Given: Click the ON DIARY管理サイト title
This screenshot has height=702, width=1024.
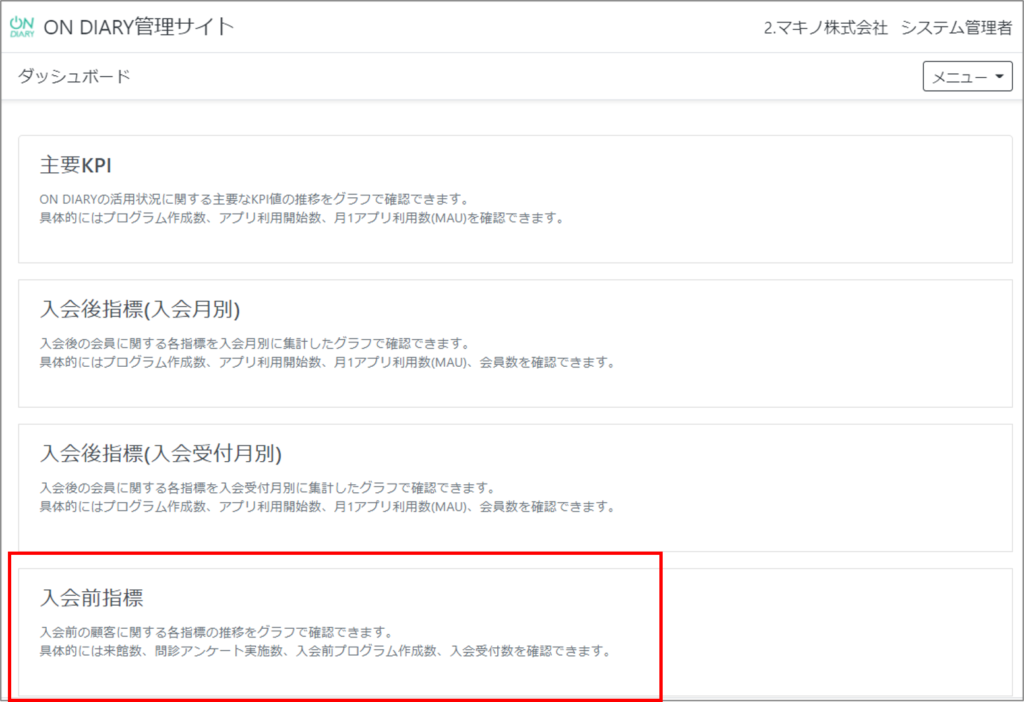Looking at the screenshot, I should tap(138, 26).
